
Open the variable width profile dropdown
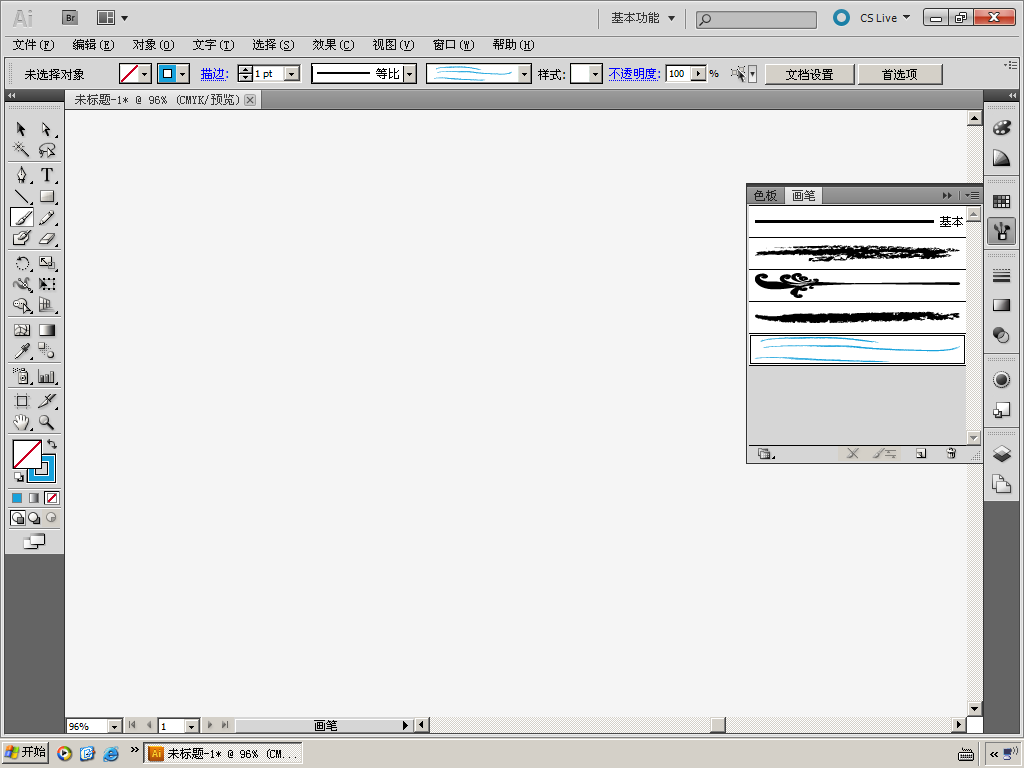[x=409, y=74]
